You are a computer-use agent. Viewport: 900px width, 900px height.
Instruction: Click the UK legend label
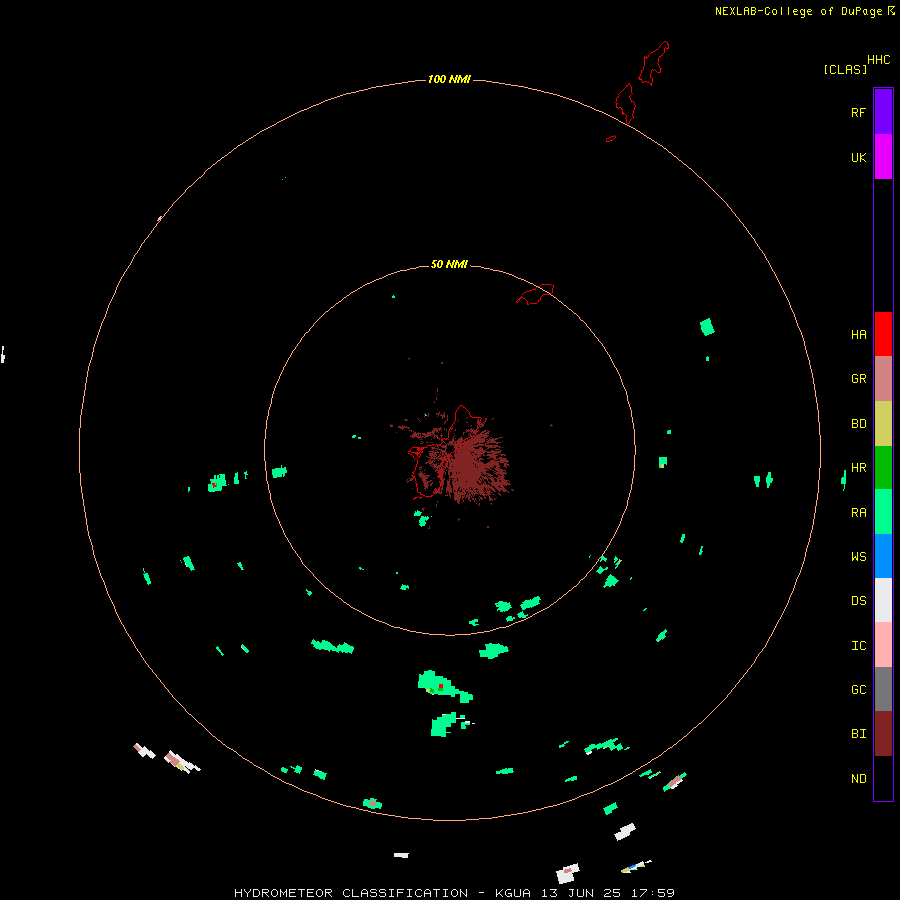[858, 157]
